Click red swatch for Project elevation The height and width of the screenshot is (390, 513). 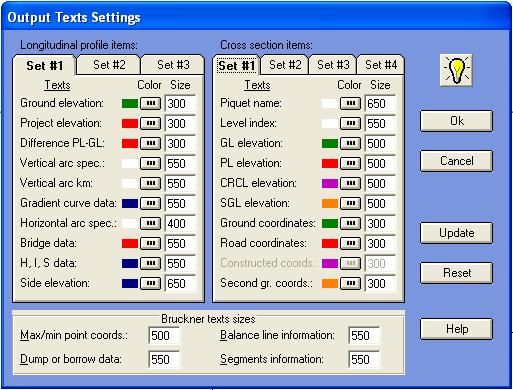(130, 124)
